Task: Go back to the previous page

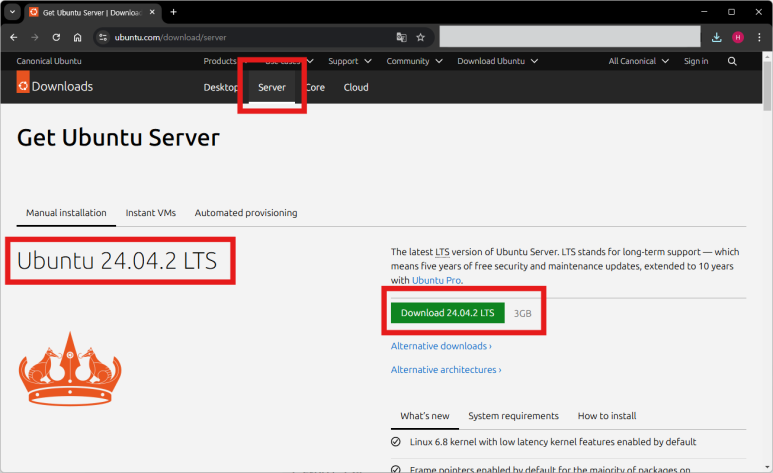Action: 14,37
